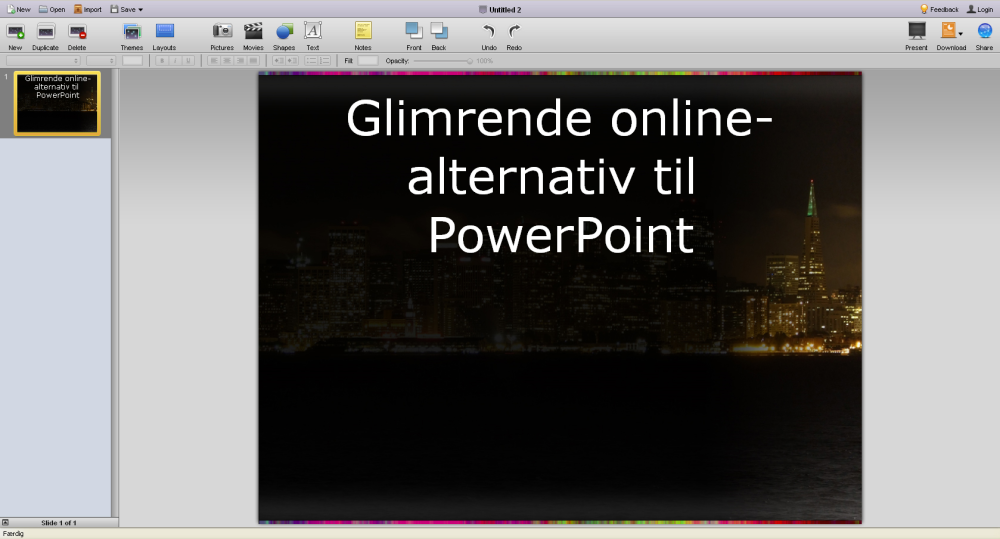Viewport: 1000px width, 539px height.
Task: Select slide 1 thumbnail
Action: click(x=57, y=103)
